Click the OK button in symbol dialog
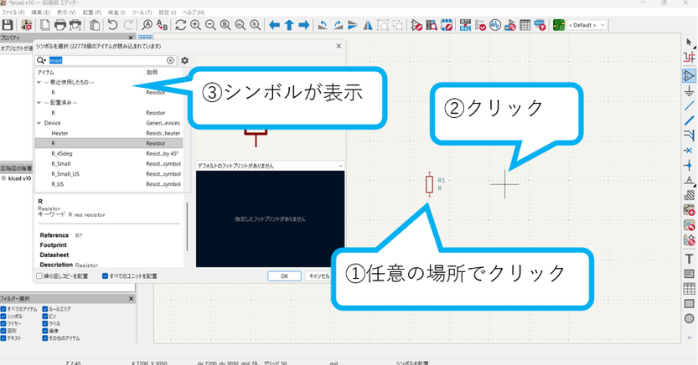 coord(284,276)
